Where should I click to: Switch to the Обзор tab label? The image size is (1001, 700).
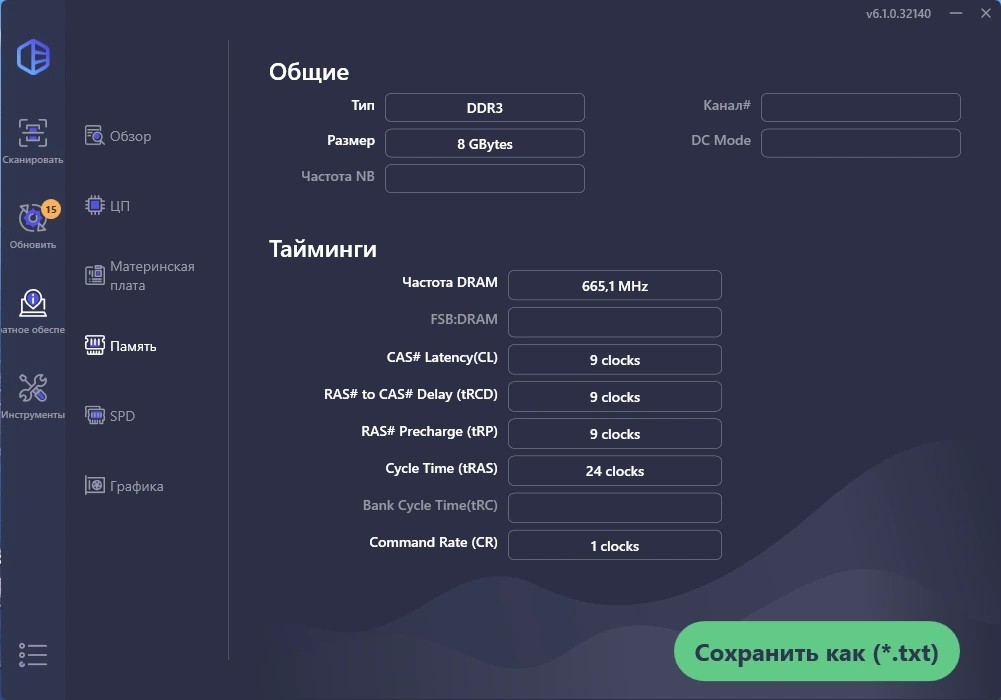[130, 136]
